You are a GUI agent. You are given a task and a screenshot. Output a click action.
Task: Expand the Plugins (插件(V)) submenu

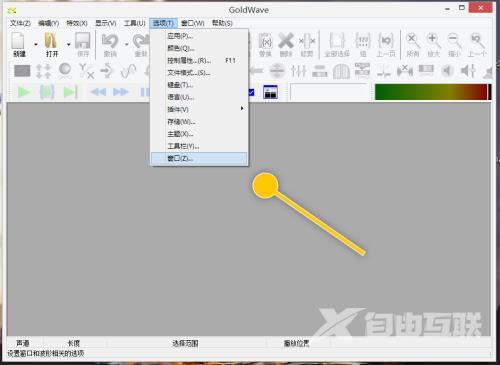[199, 109]
